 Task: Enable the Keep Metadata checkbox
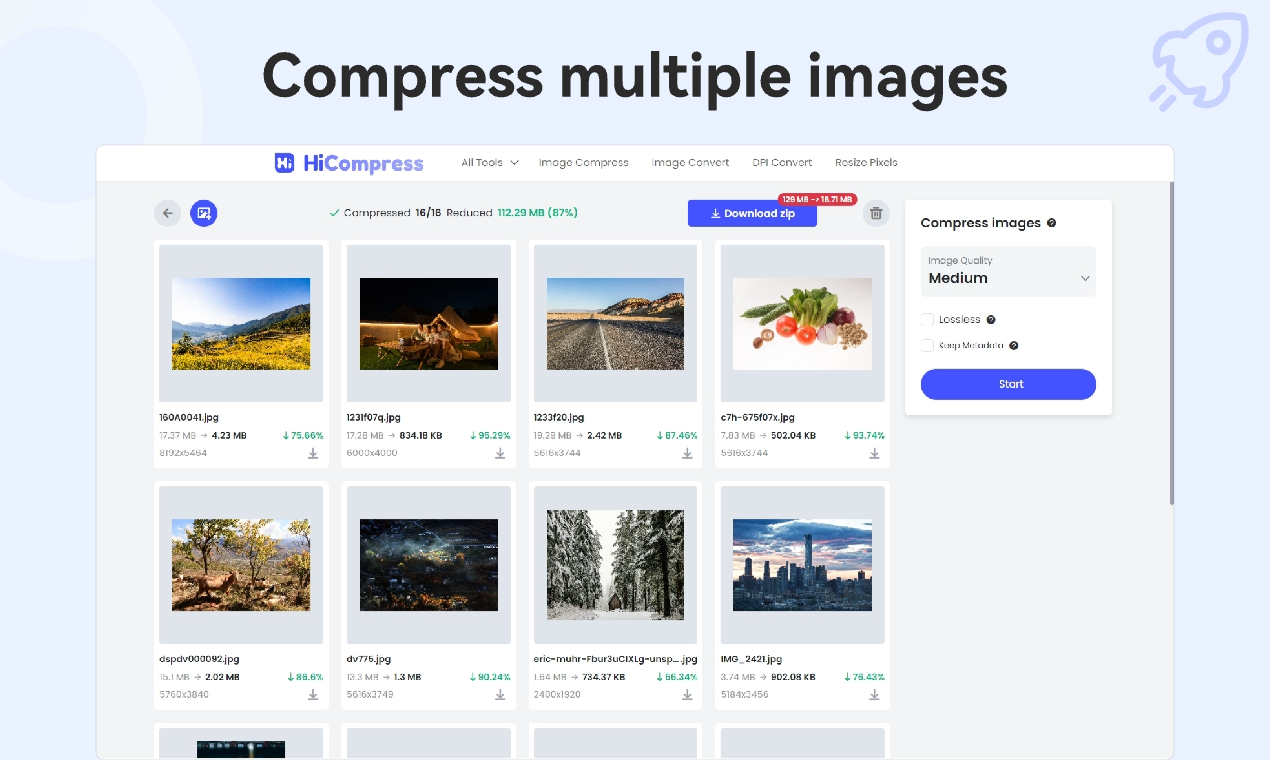(926, 345)
